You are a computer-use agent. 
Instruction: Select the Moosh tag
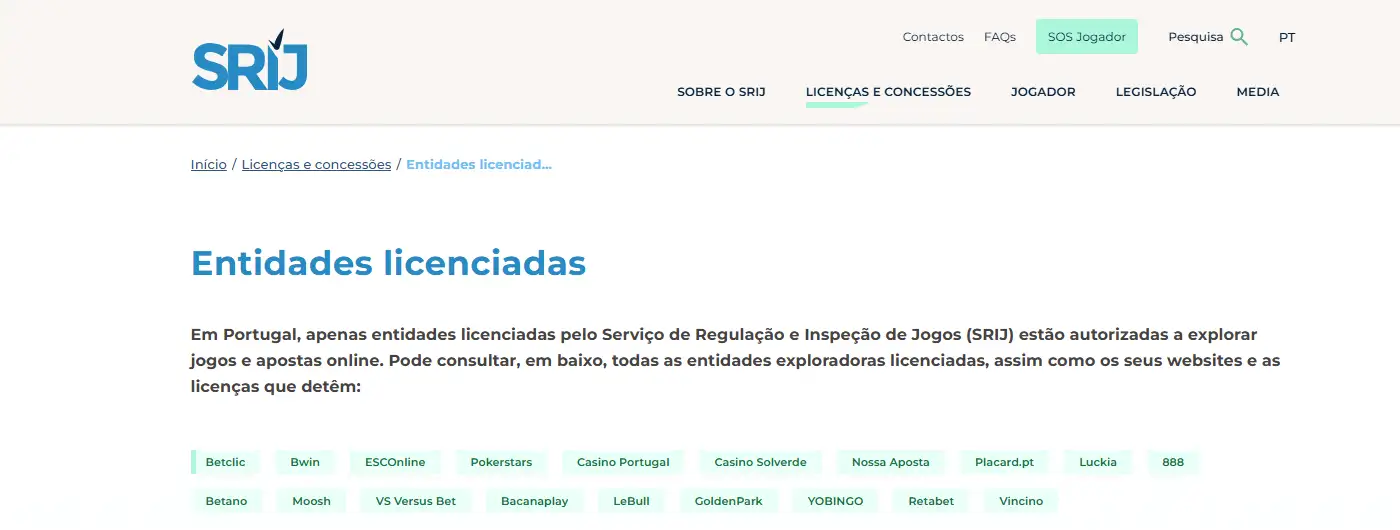click(311, 501)
